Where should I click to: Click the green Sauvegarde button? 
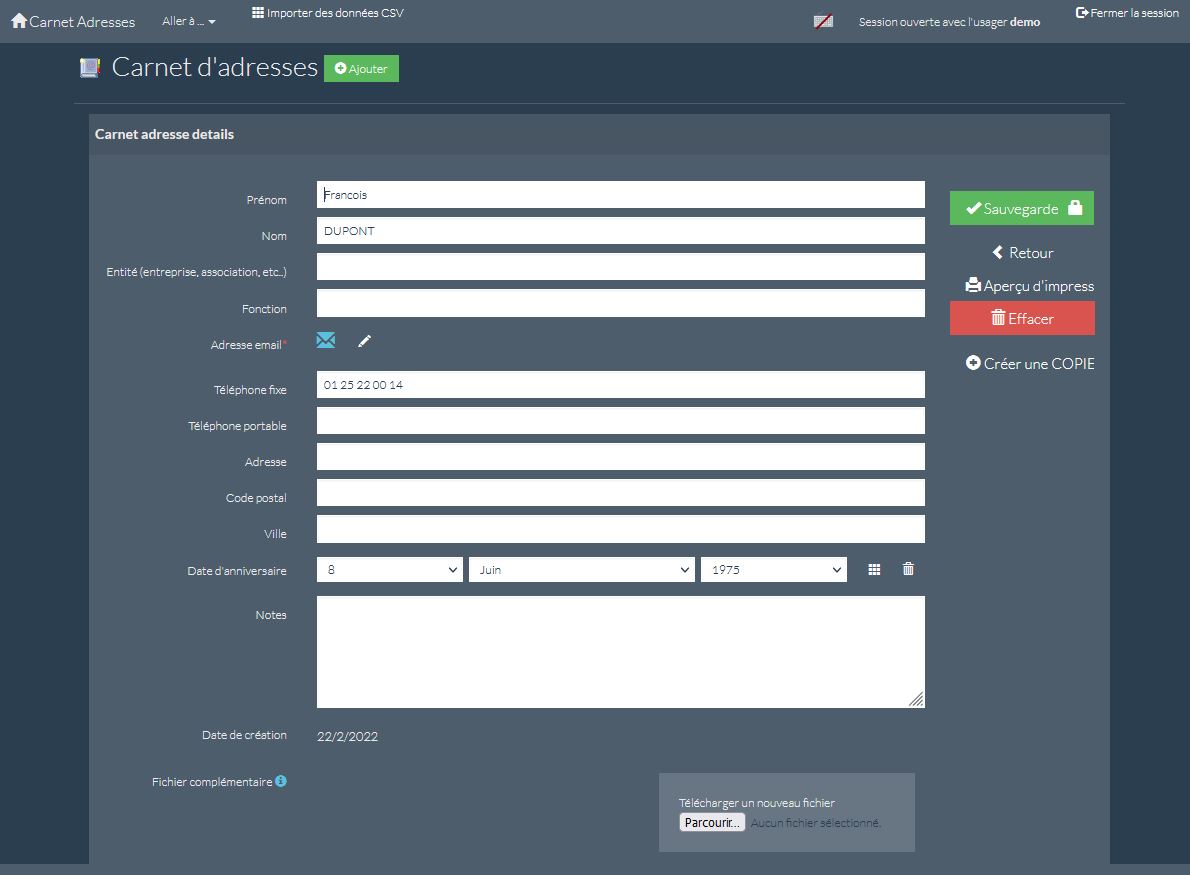coord(1021,208)
